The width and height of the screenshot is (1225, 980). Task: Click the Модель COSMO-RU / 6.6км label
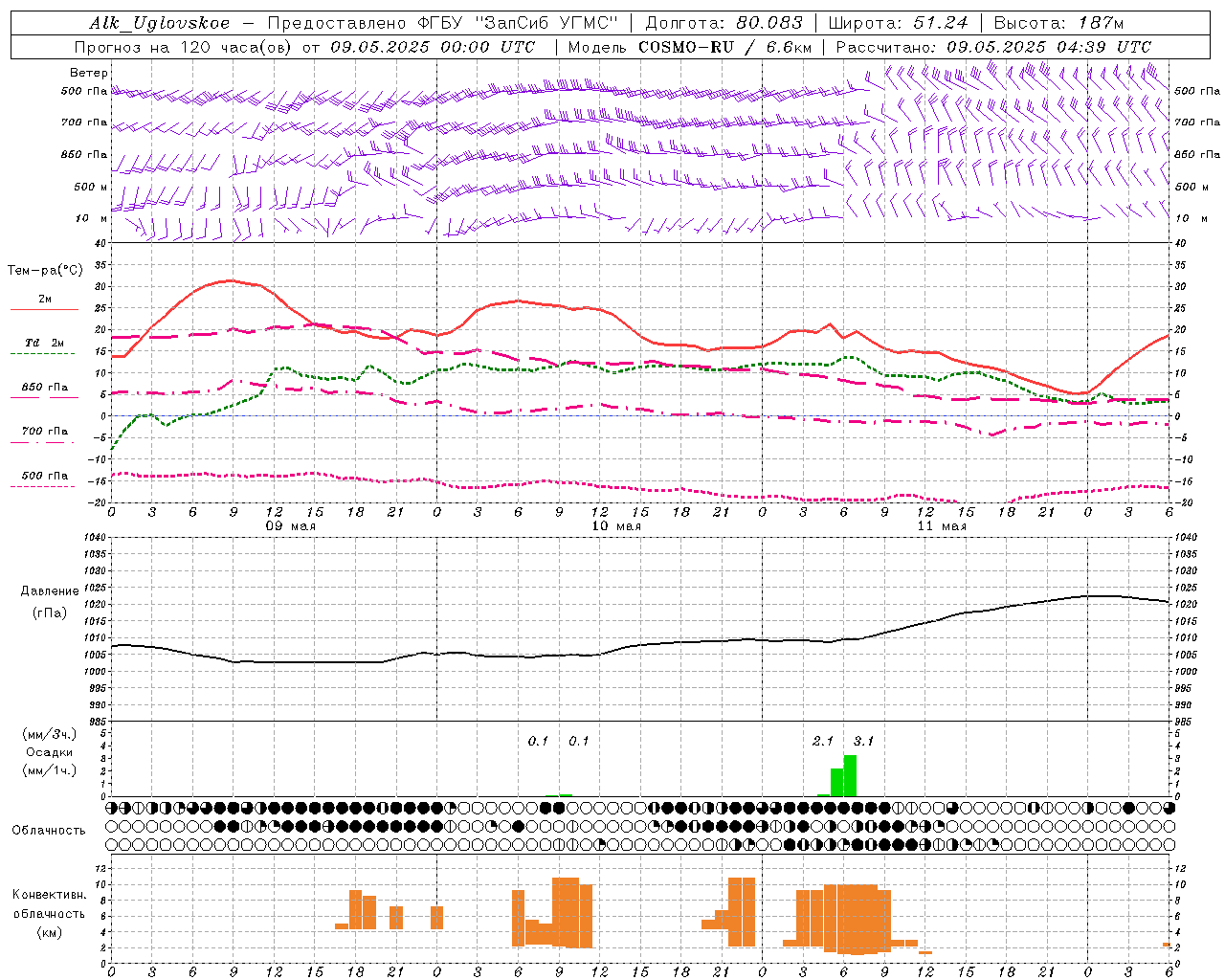click(689, 47)
